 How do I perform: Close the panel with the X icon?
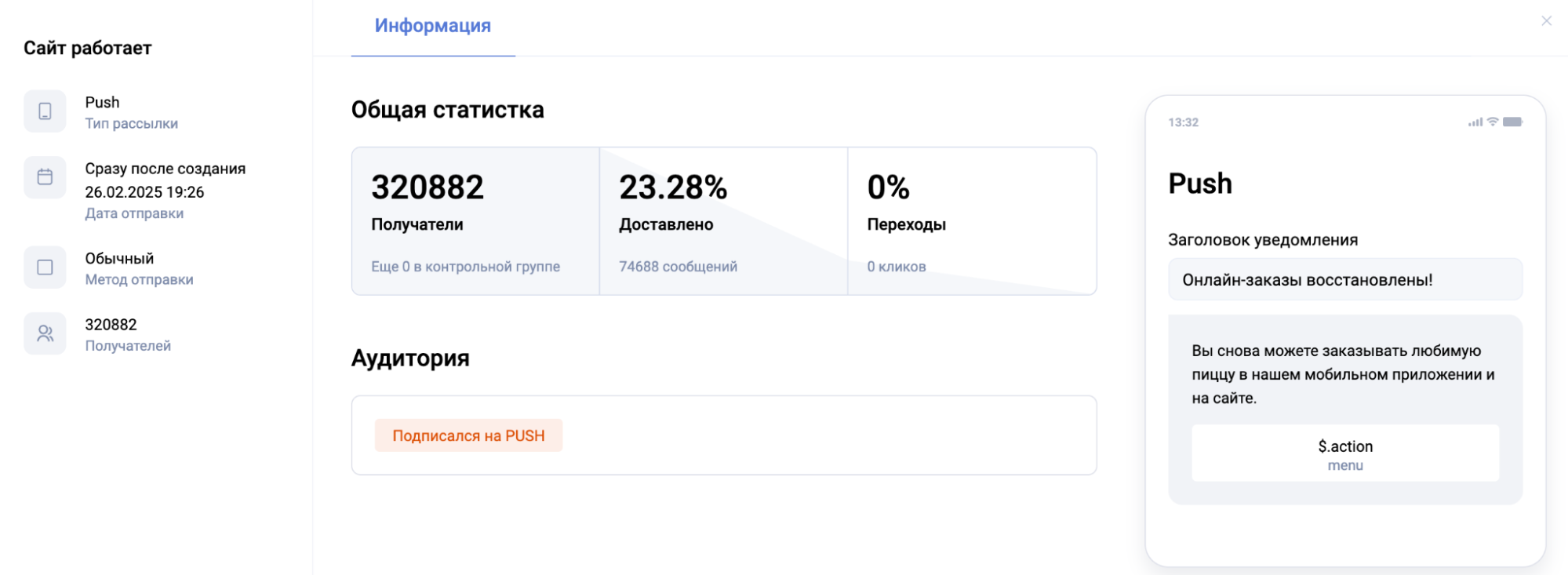[1546, 21]
